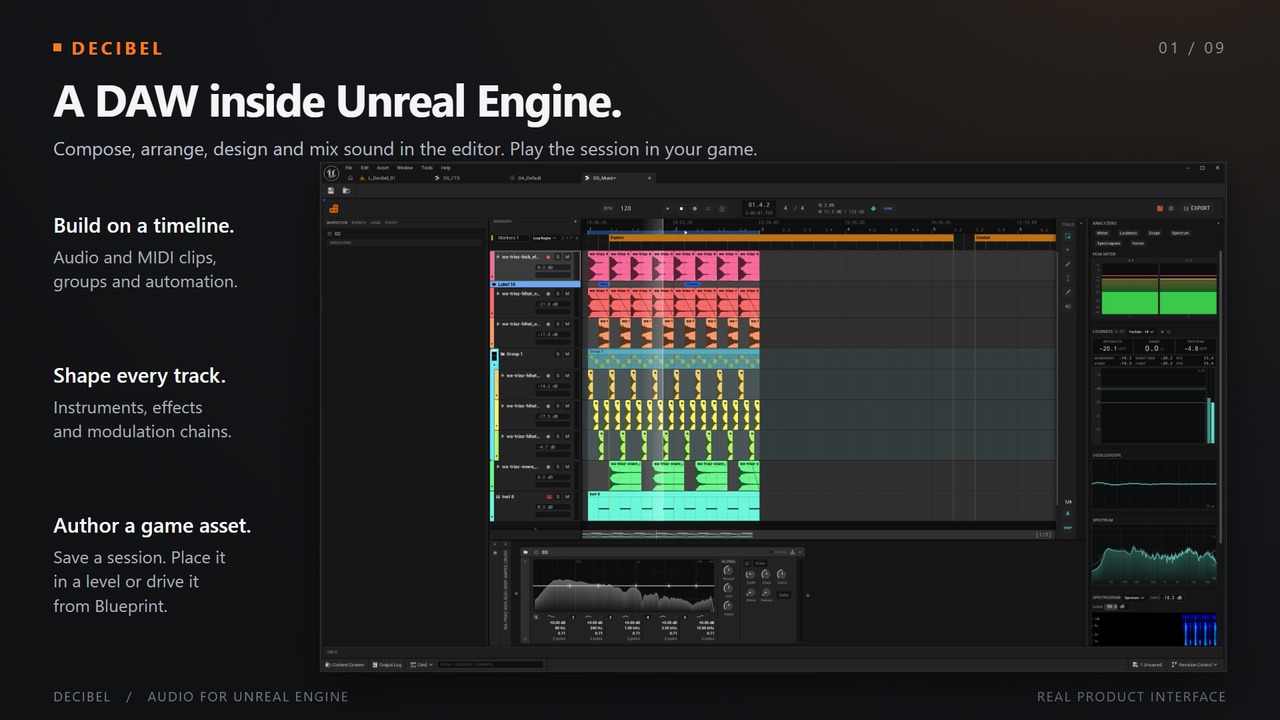Click the orange Decibel logo icon
Viewport: 1280px width, 720px height.
[333, 208]
